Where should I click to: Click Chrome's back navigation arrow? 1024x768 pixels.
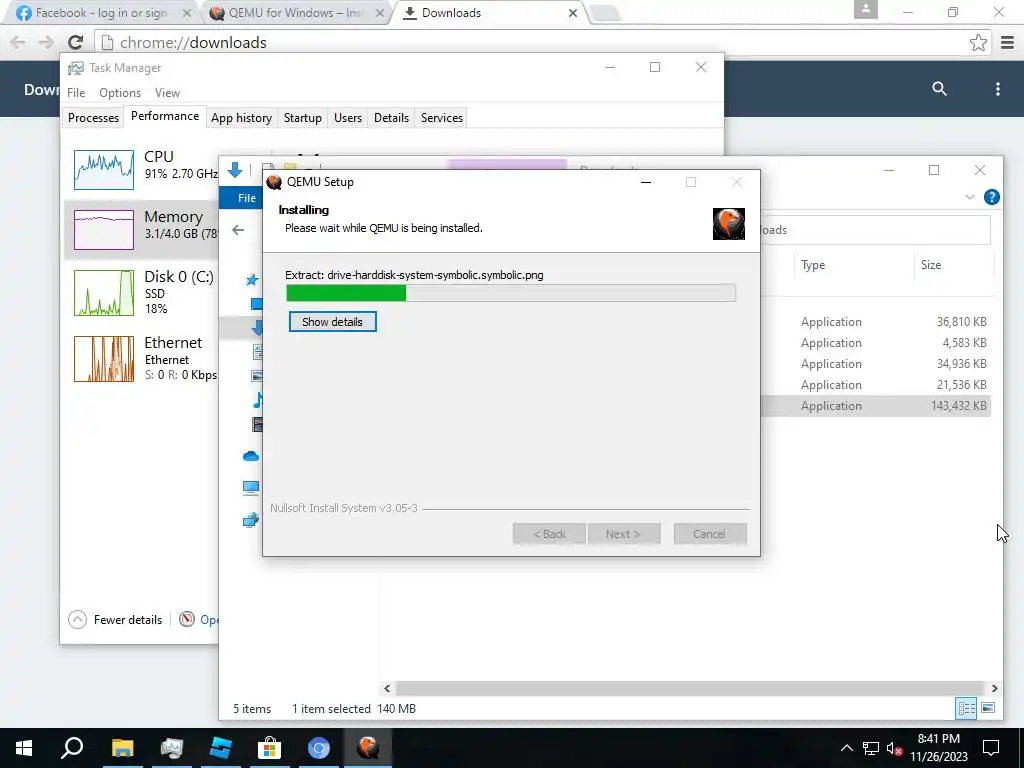18,42
